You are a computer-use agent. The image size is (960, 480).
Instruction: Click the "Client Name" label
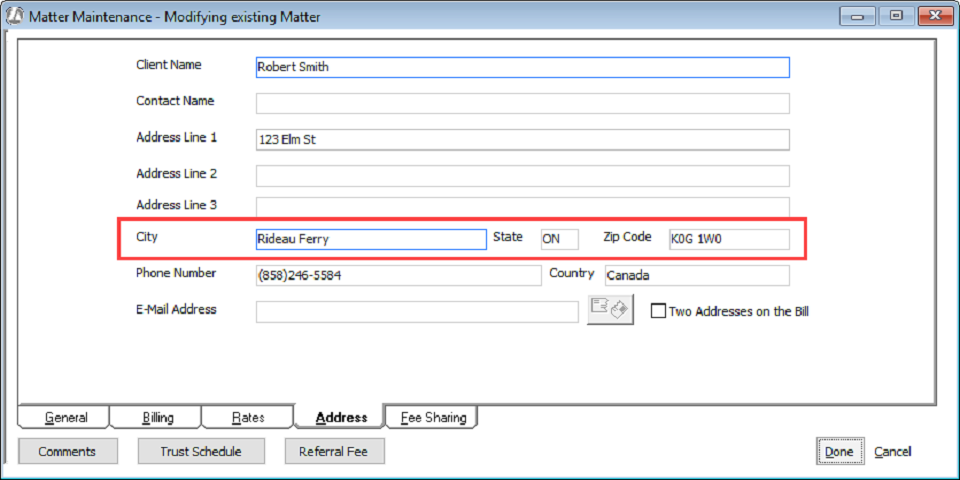(x=168, y=64)
